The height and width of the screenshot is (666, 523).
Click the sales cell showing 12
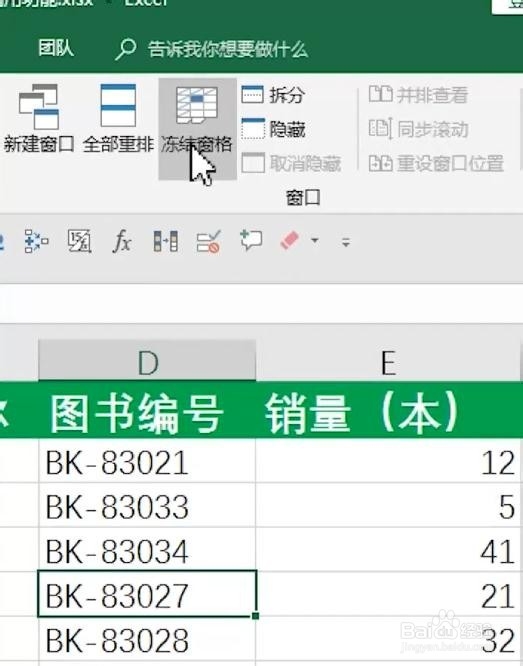click(388, 461)
